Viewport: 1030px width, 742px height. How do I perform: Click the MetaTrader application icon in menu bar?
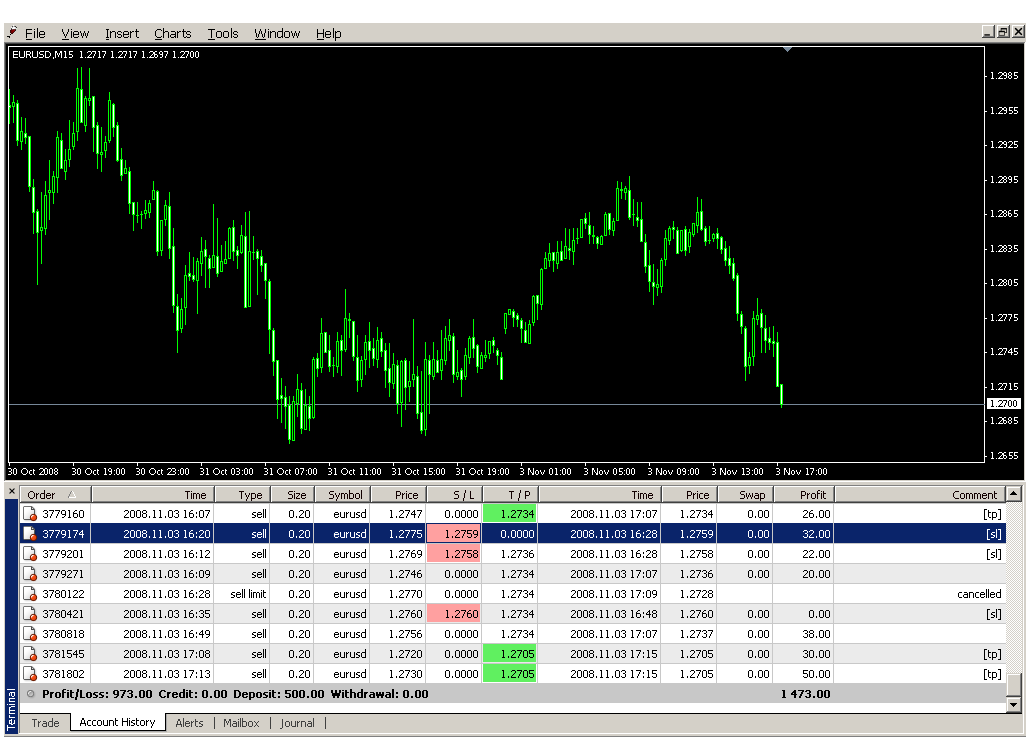(12, 33)
